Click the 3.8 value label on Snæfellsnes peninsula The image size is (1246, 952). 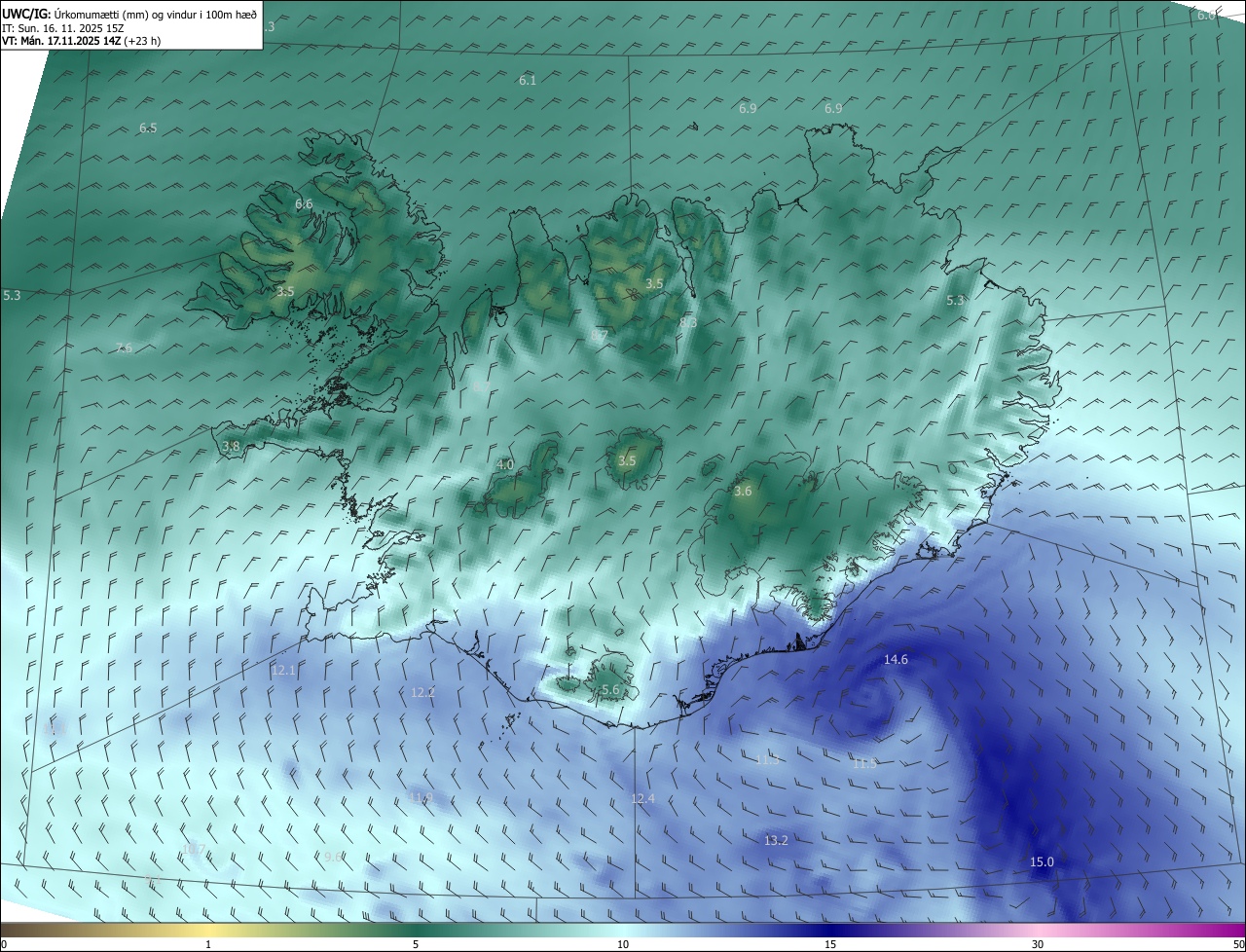coord(231,447)
